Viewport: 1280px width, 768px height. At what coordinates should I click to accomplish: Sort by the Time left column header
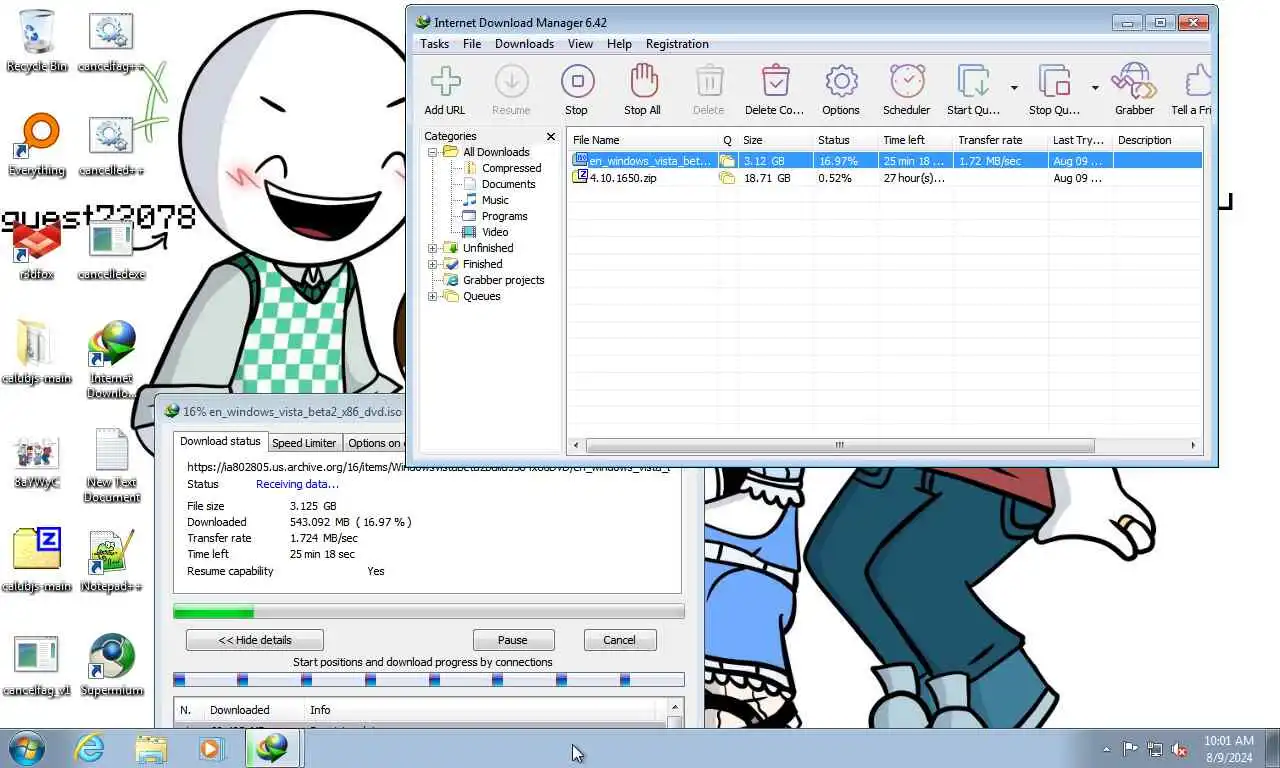(914, 140)
